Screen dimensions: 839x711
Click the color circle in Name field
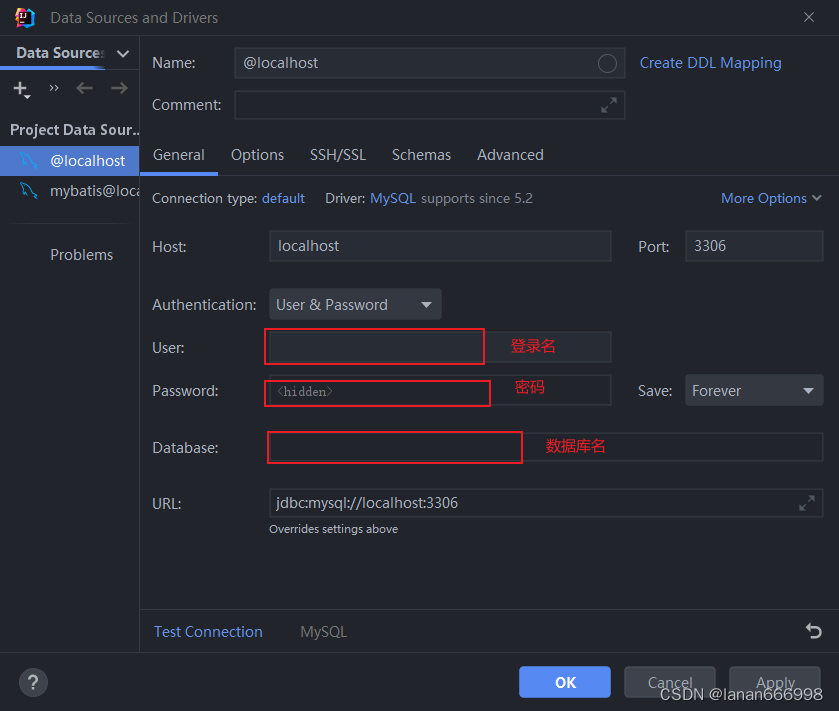[x=607, y=64]
